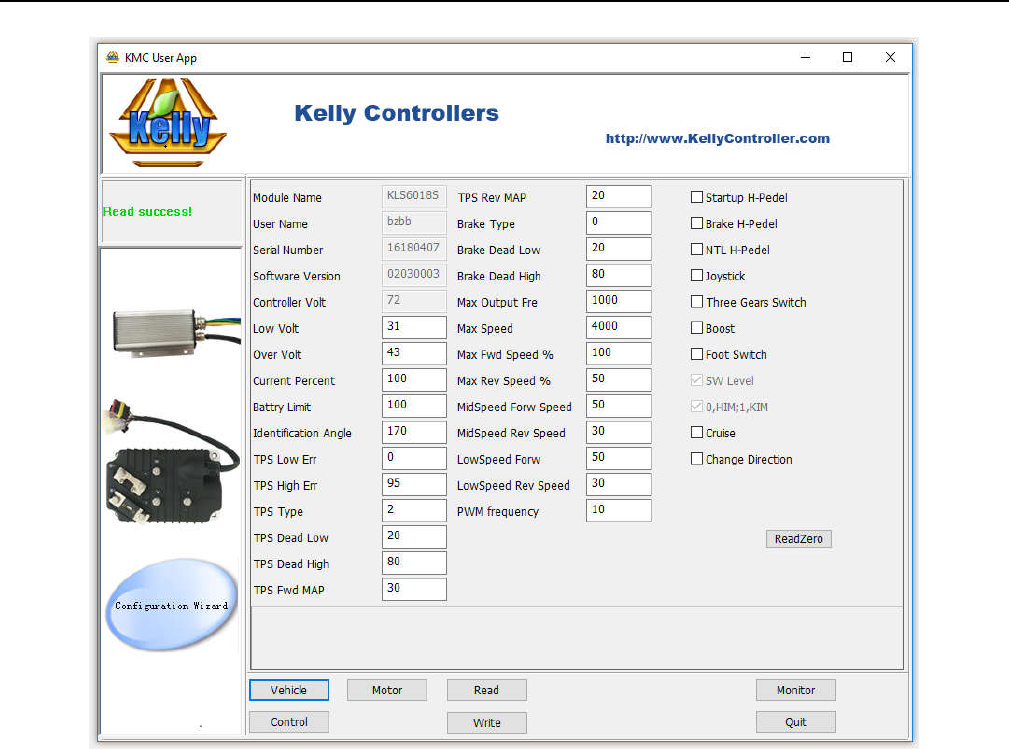This screenshot has width=1009, height=749.
Task: Click the Serial Number field 16180407
Action: click(414, 248)
